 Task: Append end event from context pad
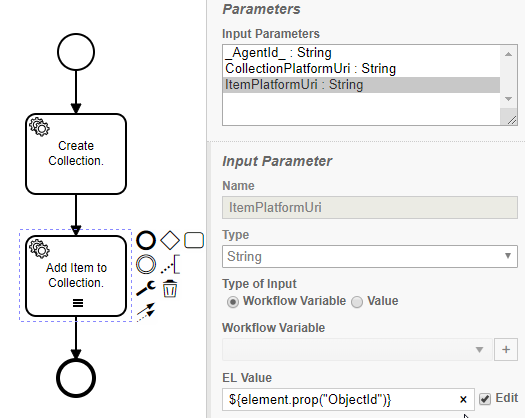(x=146, y=240)
